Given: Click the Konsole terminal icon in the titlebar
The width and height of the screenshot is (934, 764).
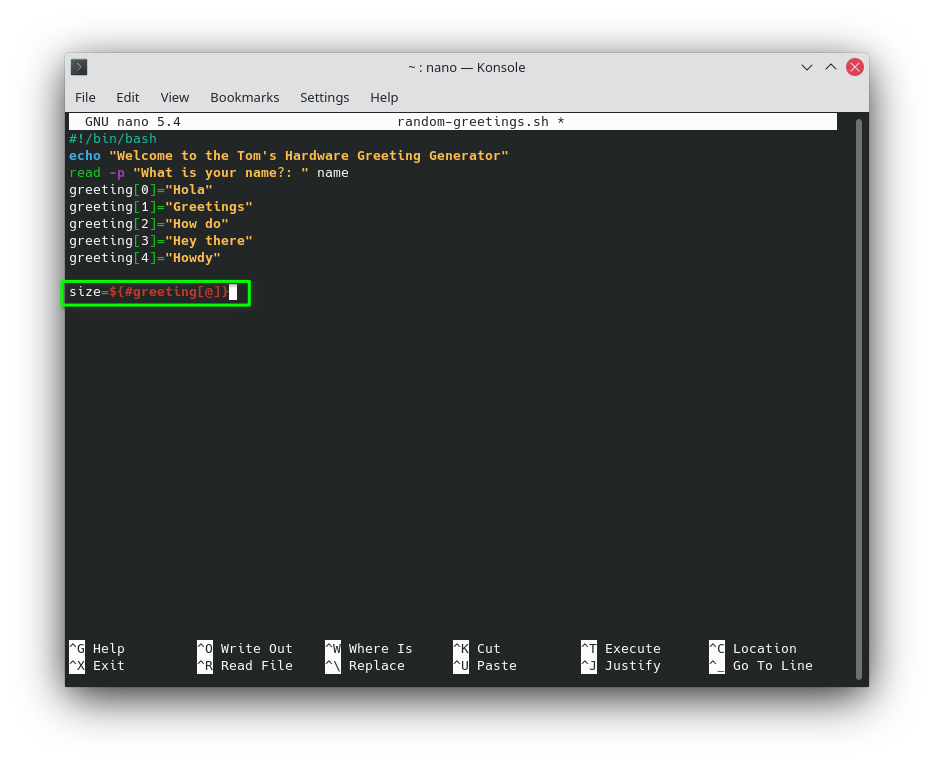Looking at the screenshot, I should click(78, 67).
